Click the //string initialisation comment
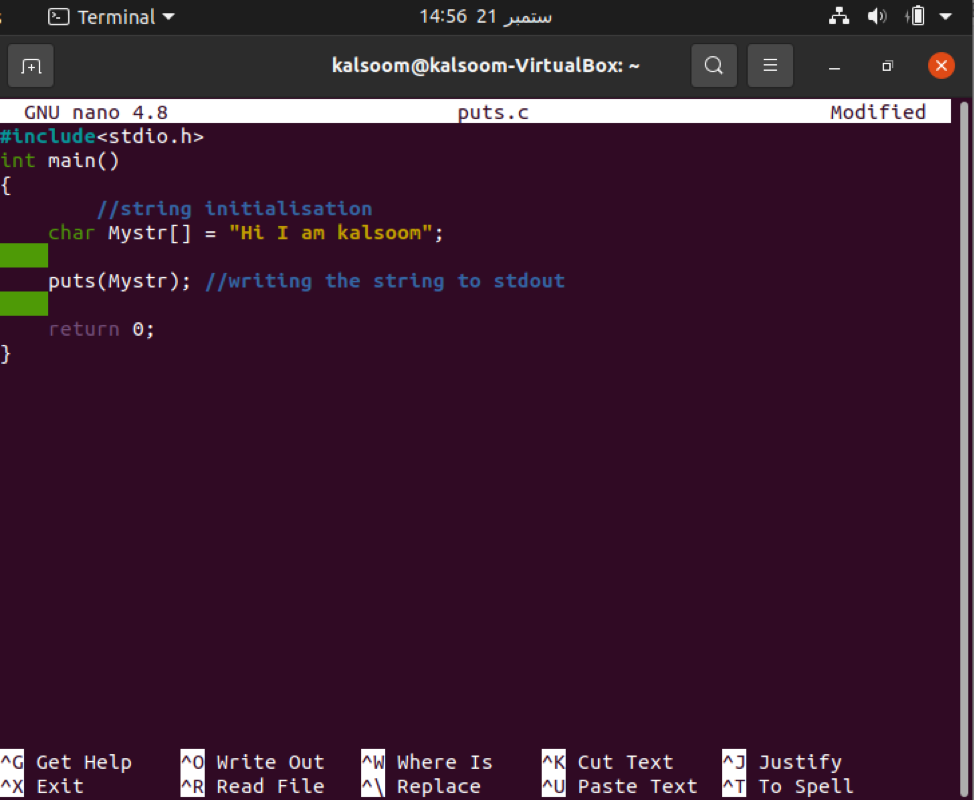The height and width of the screenshot is (800, 974). (x=234, y=209)
